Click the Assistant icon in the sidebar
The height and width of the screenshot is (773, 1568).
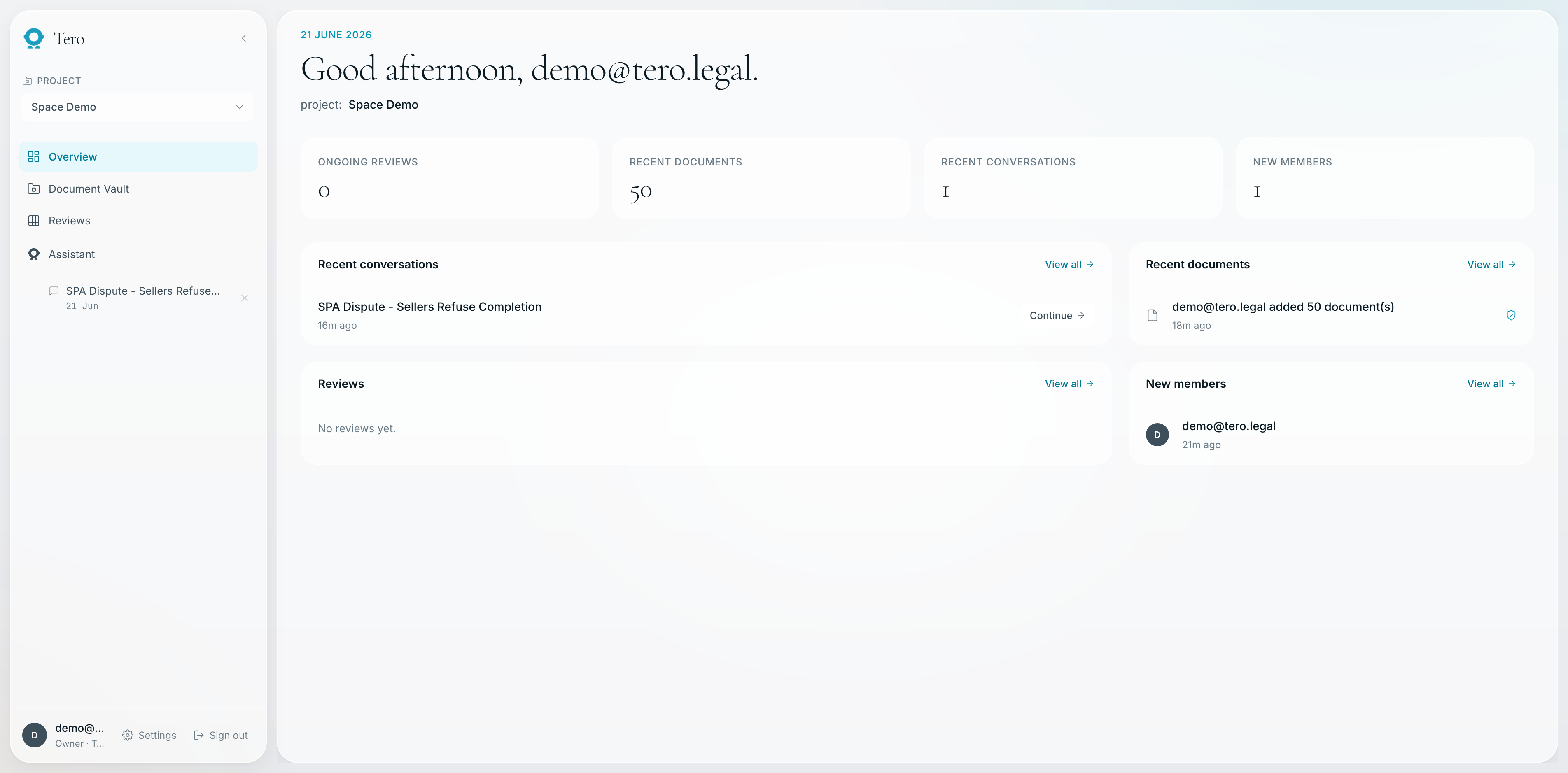[x=33, y=254]
